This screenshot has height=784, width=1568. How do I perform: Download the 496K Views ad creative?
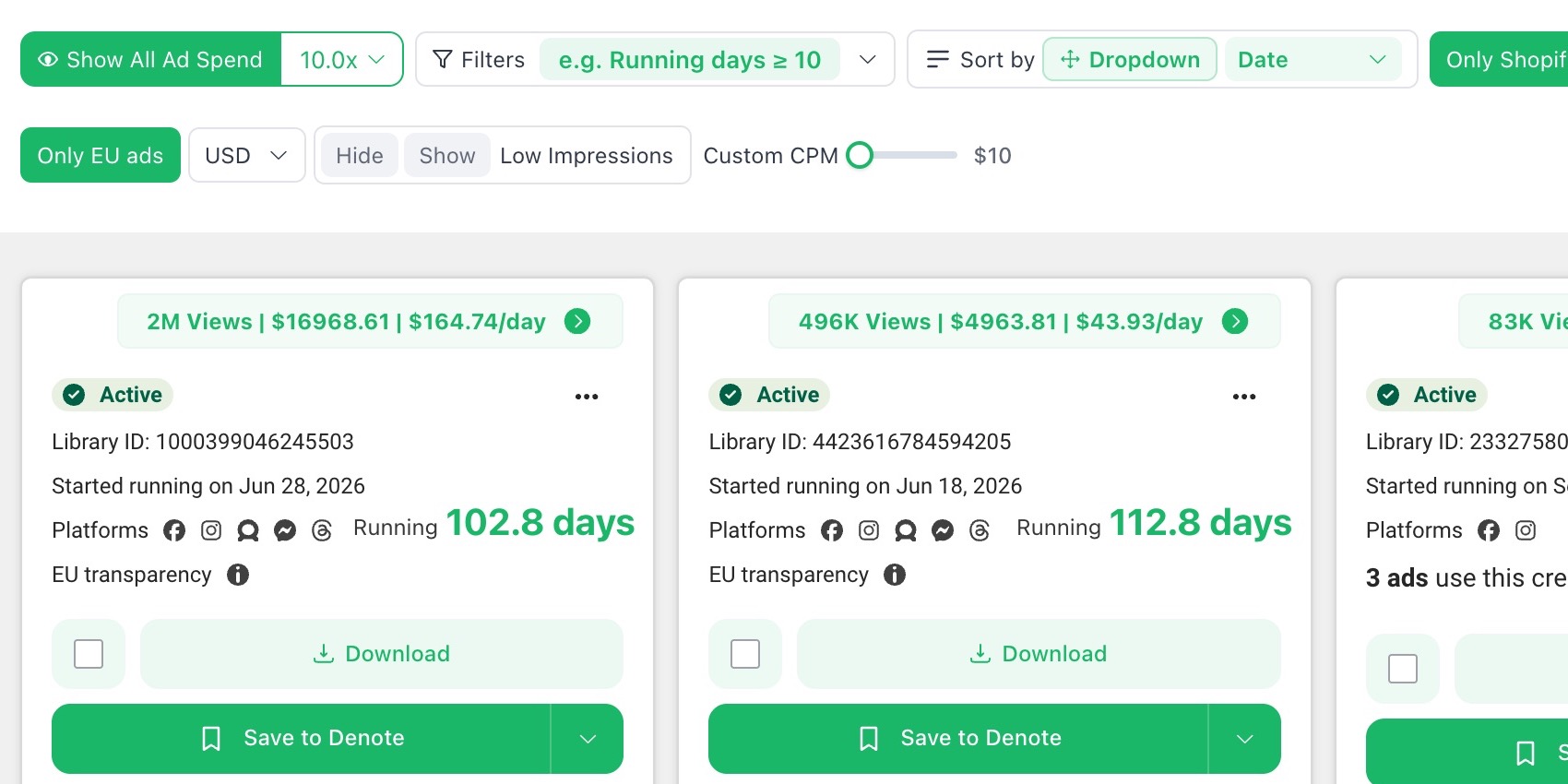(x=1039, y=654)
